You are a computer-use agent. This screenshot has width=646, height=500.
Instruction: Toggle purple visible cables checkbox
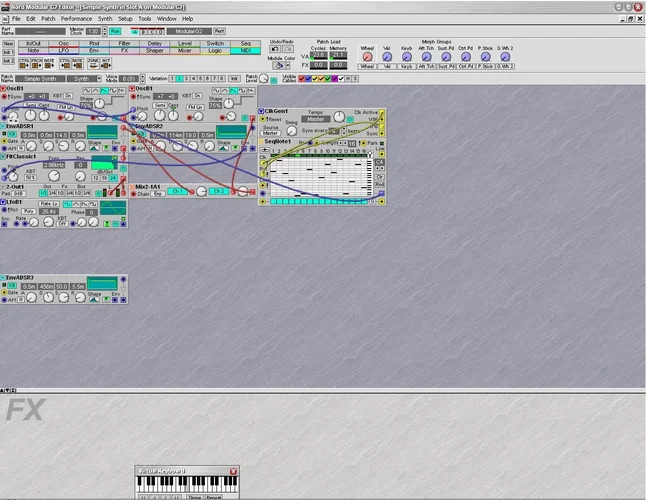tap(335, 79)
